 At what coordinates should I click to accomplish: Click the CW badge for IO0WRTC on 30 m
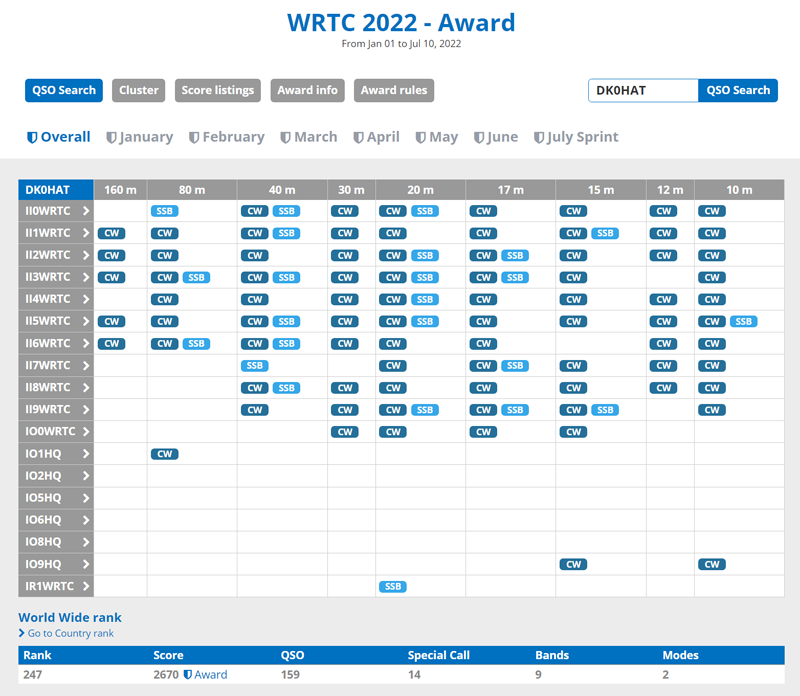(345, 432)
